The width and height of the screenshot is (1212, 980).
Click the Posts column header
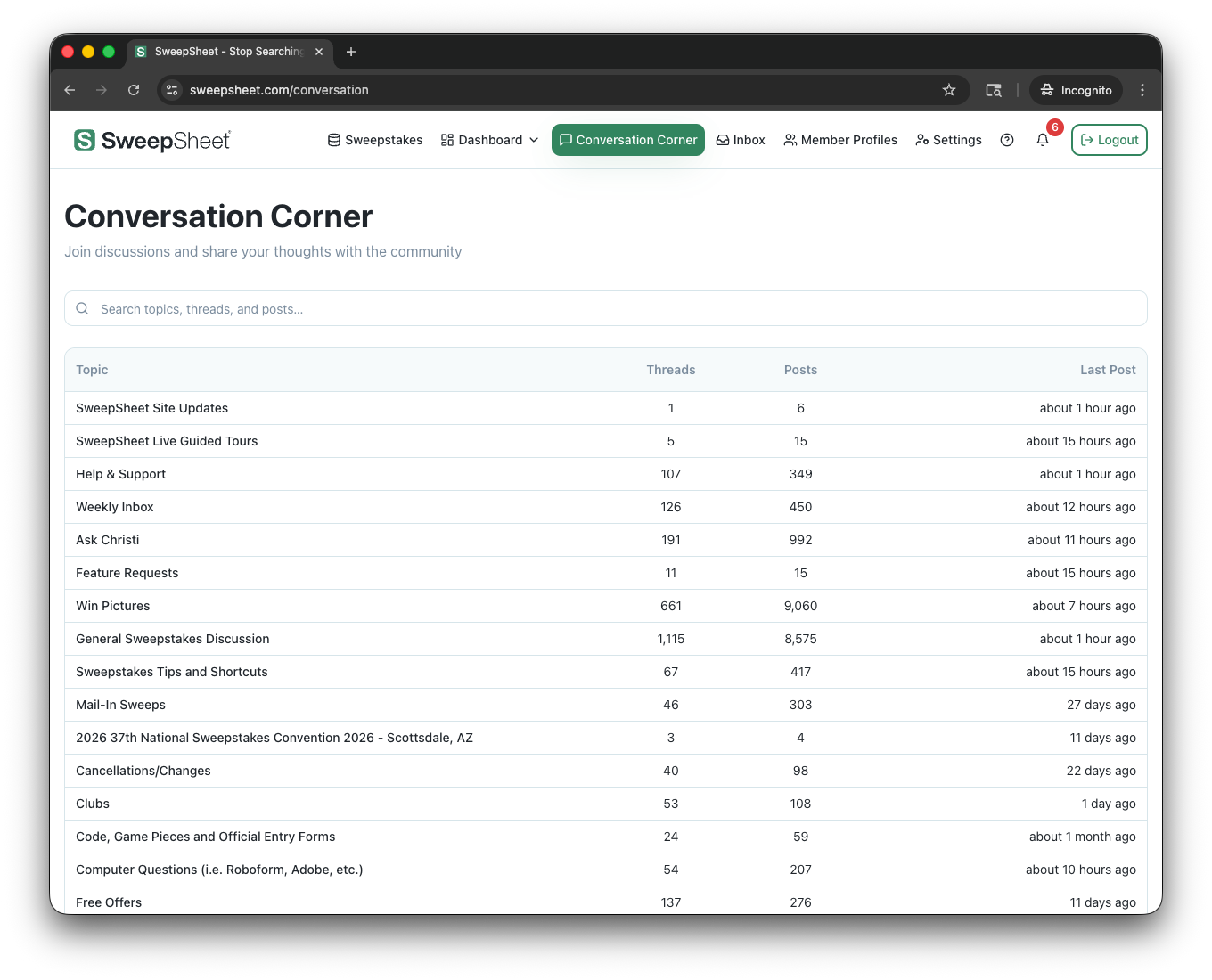pyautogui.click(x=800, y=370)
